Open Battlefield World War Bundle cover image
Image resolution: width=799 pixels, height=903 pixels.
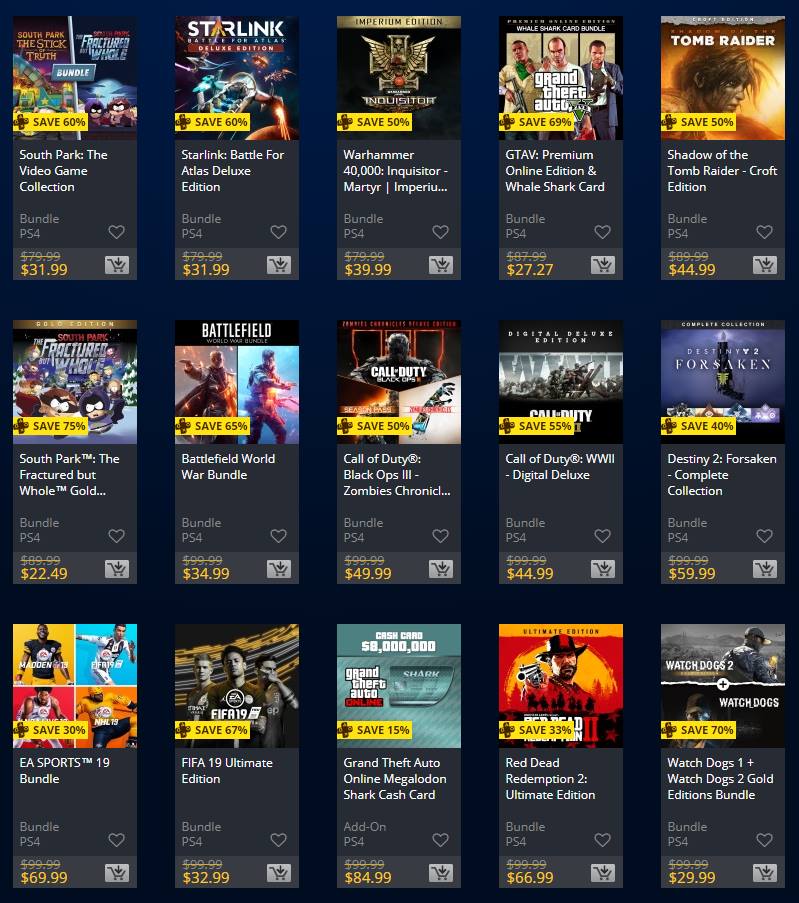[x=237, y=382]
